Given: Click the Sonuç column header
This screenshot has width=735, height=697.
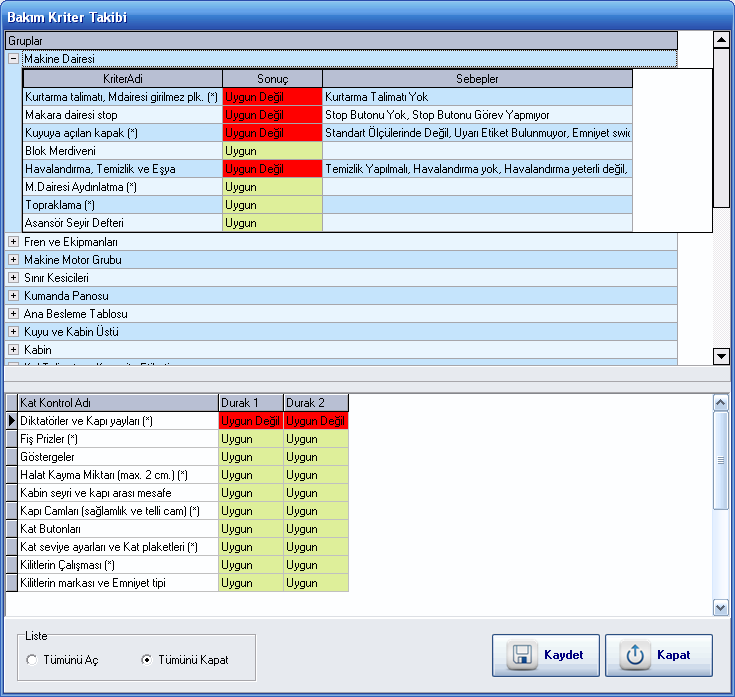Looking at the screenshot, I should pyautogui.click(x=272, y=79).
